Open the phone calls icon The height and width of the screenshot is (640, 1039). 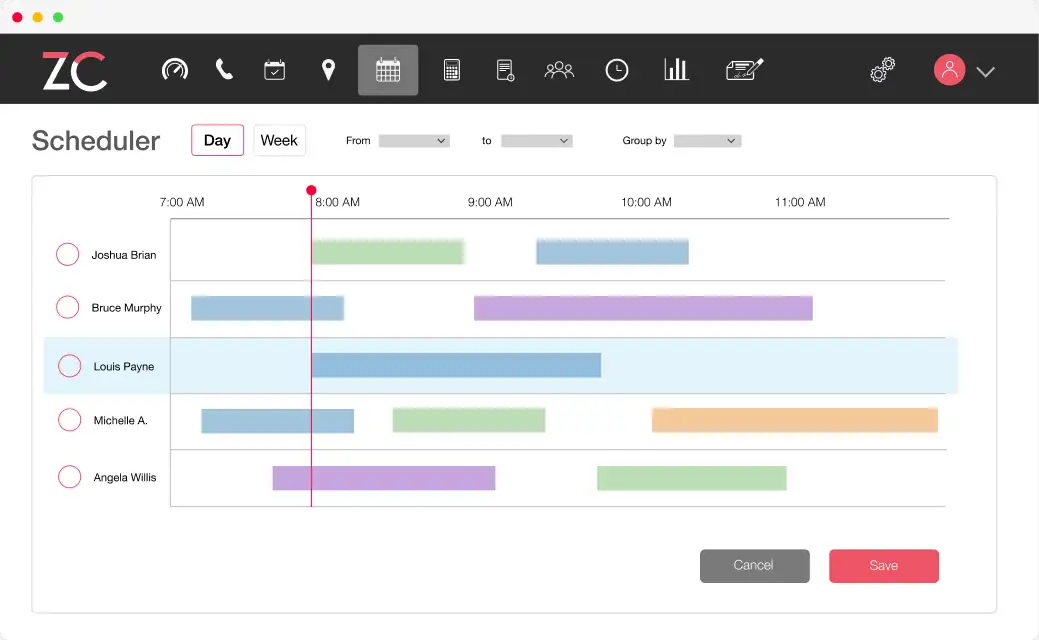click(x=224, y=70)
